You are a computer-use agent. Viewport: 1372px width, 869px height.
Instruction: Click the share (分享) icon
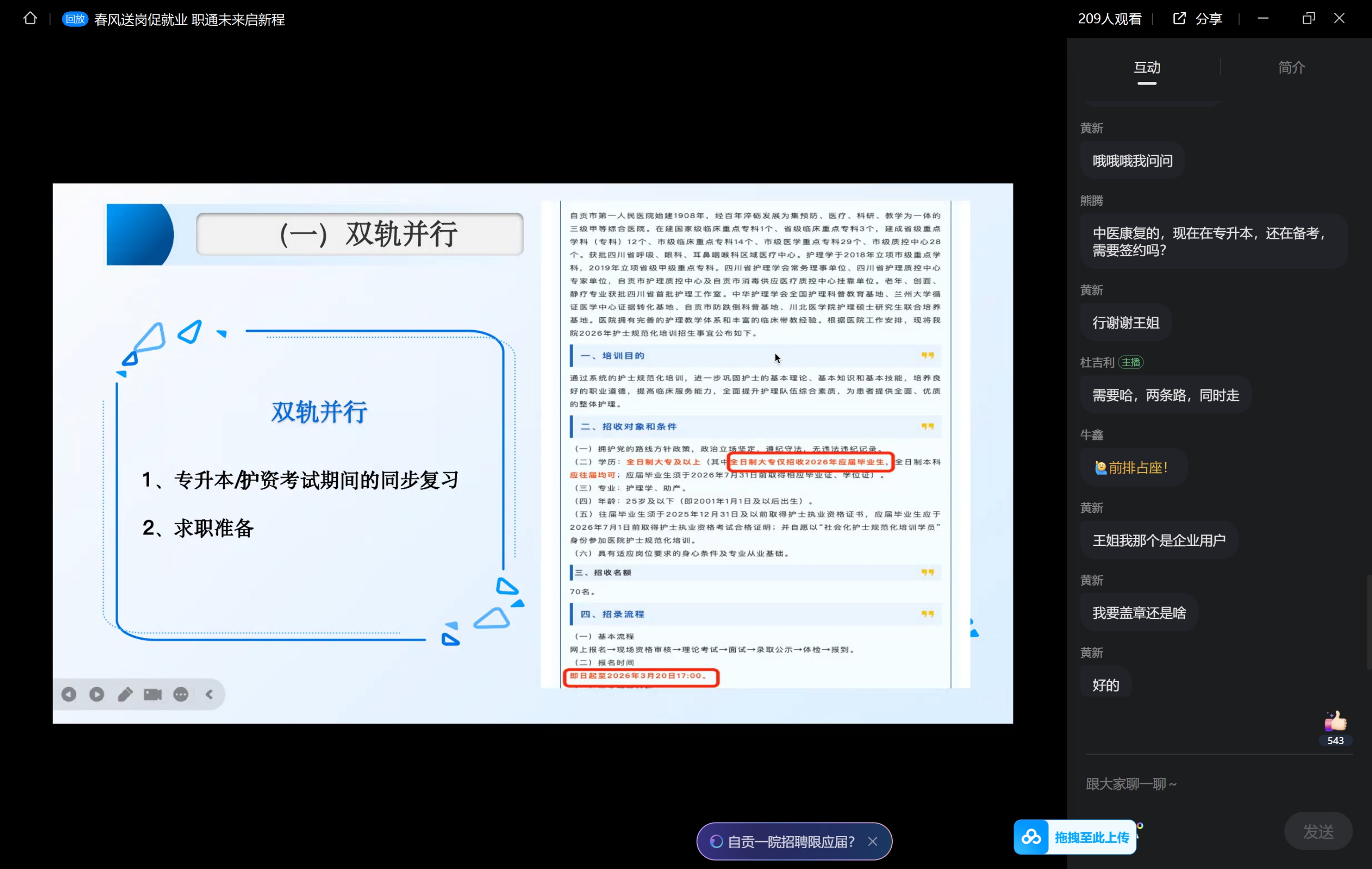coord(1179,19)
